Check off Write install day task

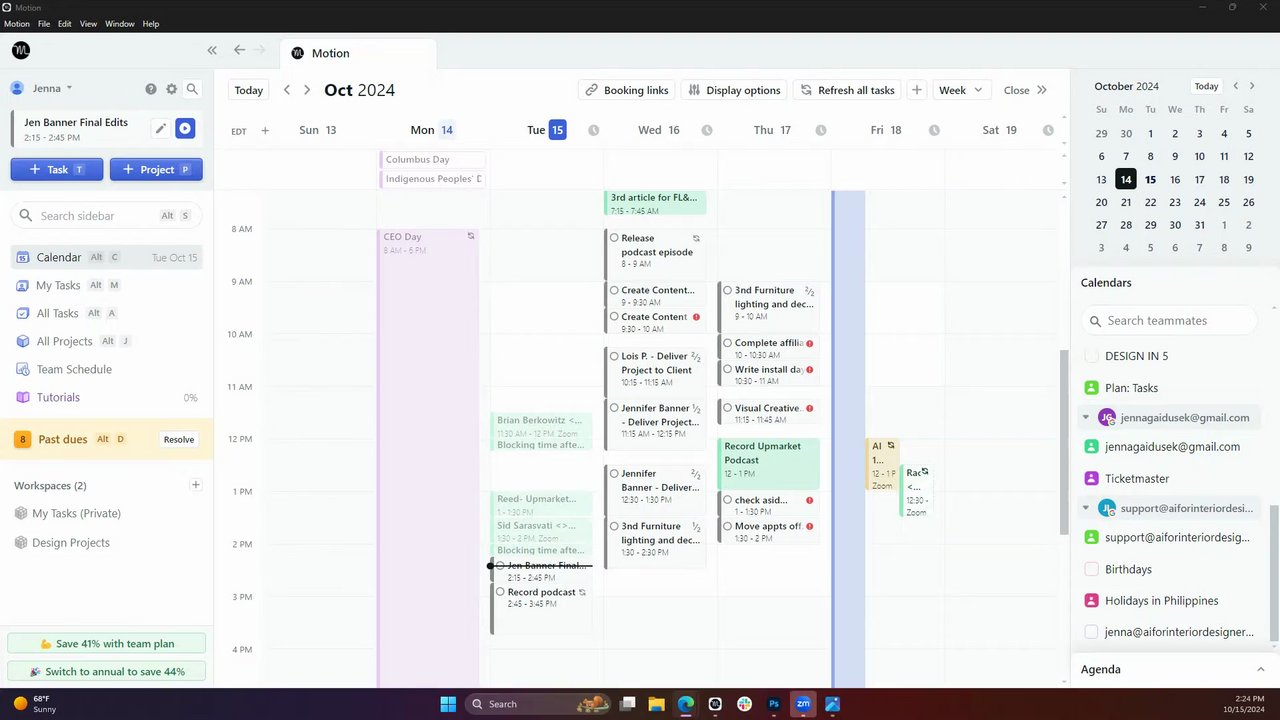click(x=727, y=369)
